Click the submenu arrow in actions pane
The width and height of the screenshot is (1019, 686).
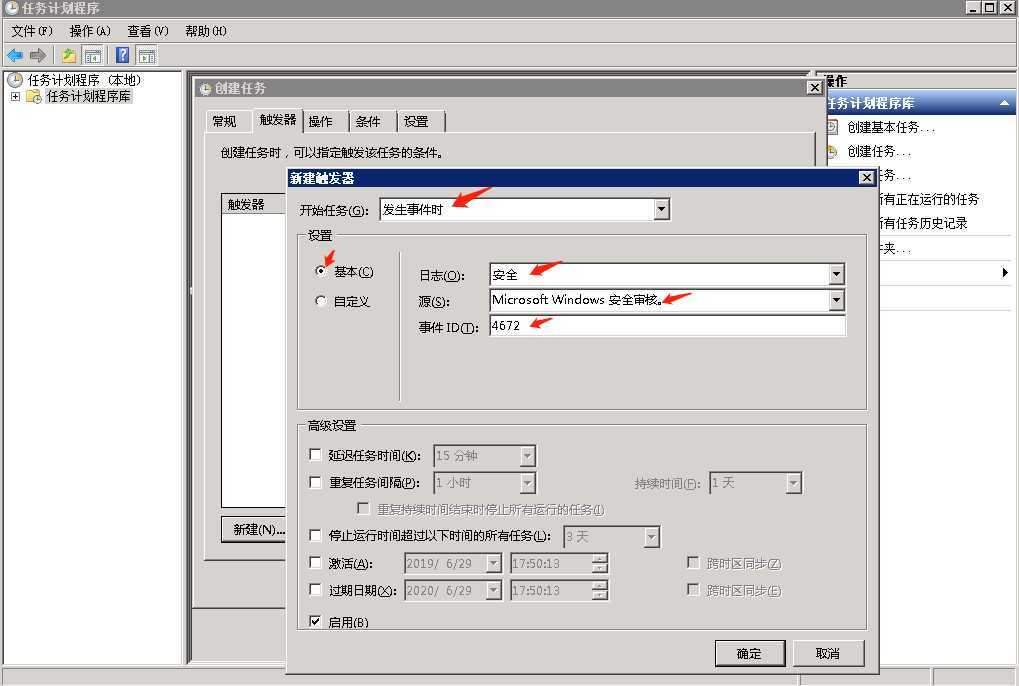(x=1005, y=273)
